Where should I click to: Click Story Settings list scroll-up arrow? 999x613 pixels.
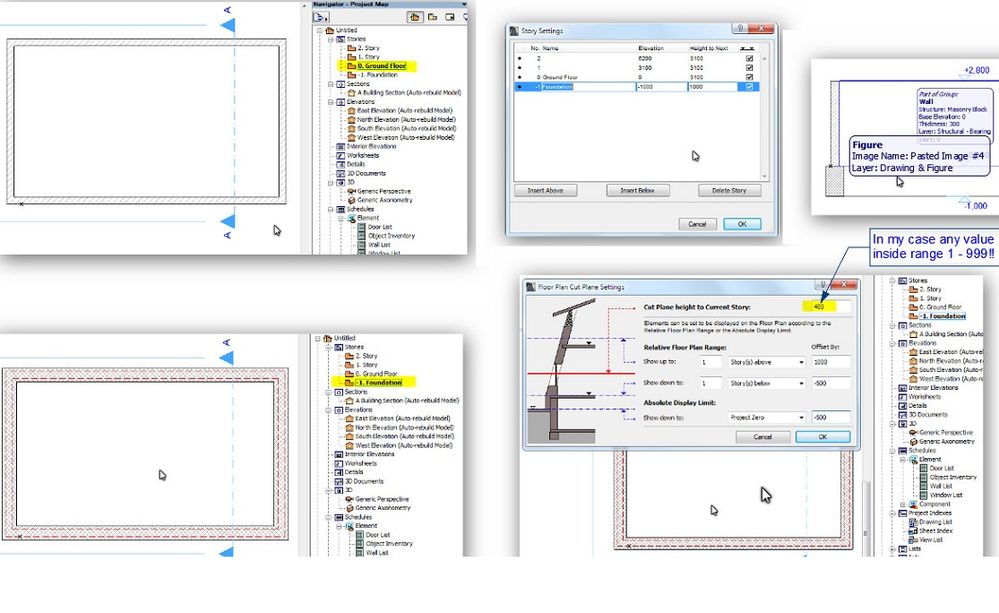pos(765,59)
